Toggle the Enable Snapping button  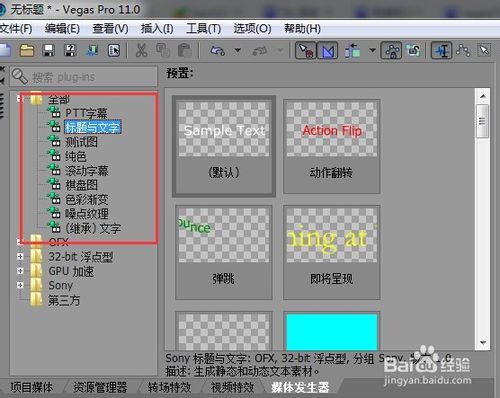(x=305, y=51)
